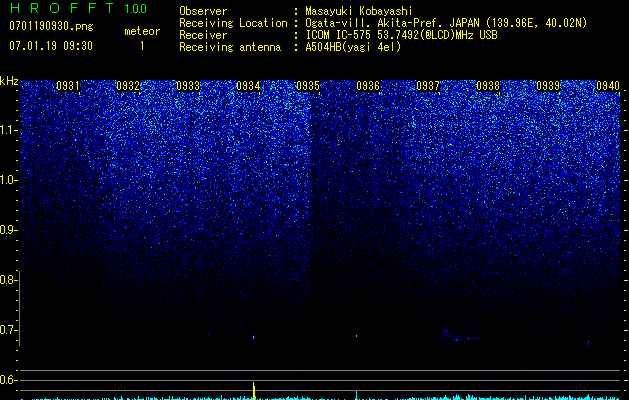Click the 1.1 kHz frequency label
Viewport: 629px width, 400px height.
click(x=7, y=130)
